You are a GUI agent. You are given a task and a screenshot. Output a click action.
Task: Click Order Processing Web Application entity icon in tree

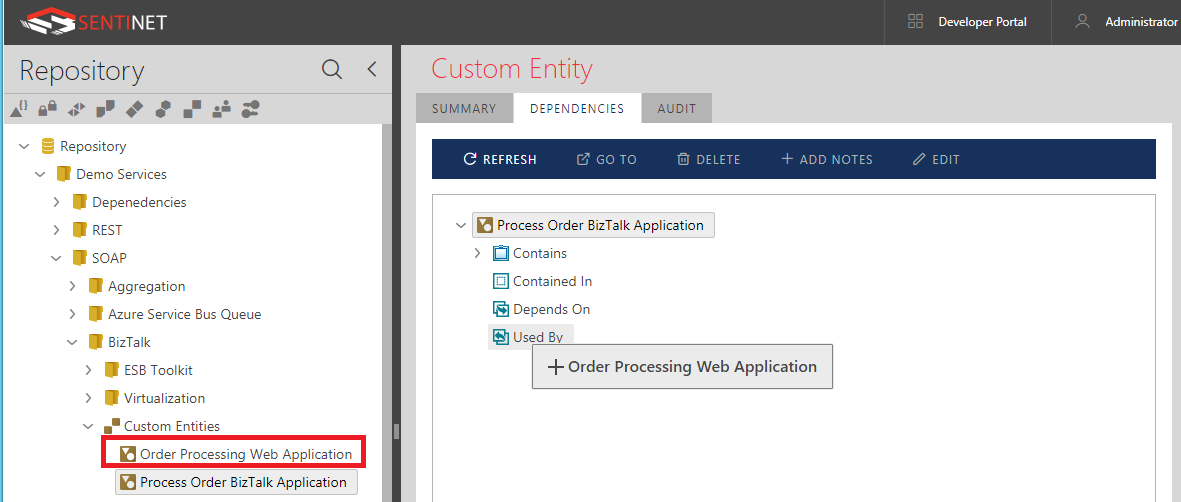click(x=128, y=454)
